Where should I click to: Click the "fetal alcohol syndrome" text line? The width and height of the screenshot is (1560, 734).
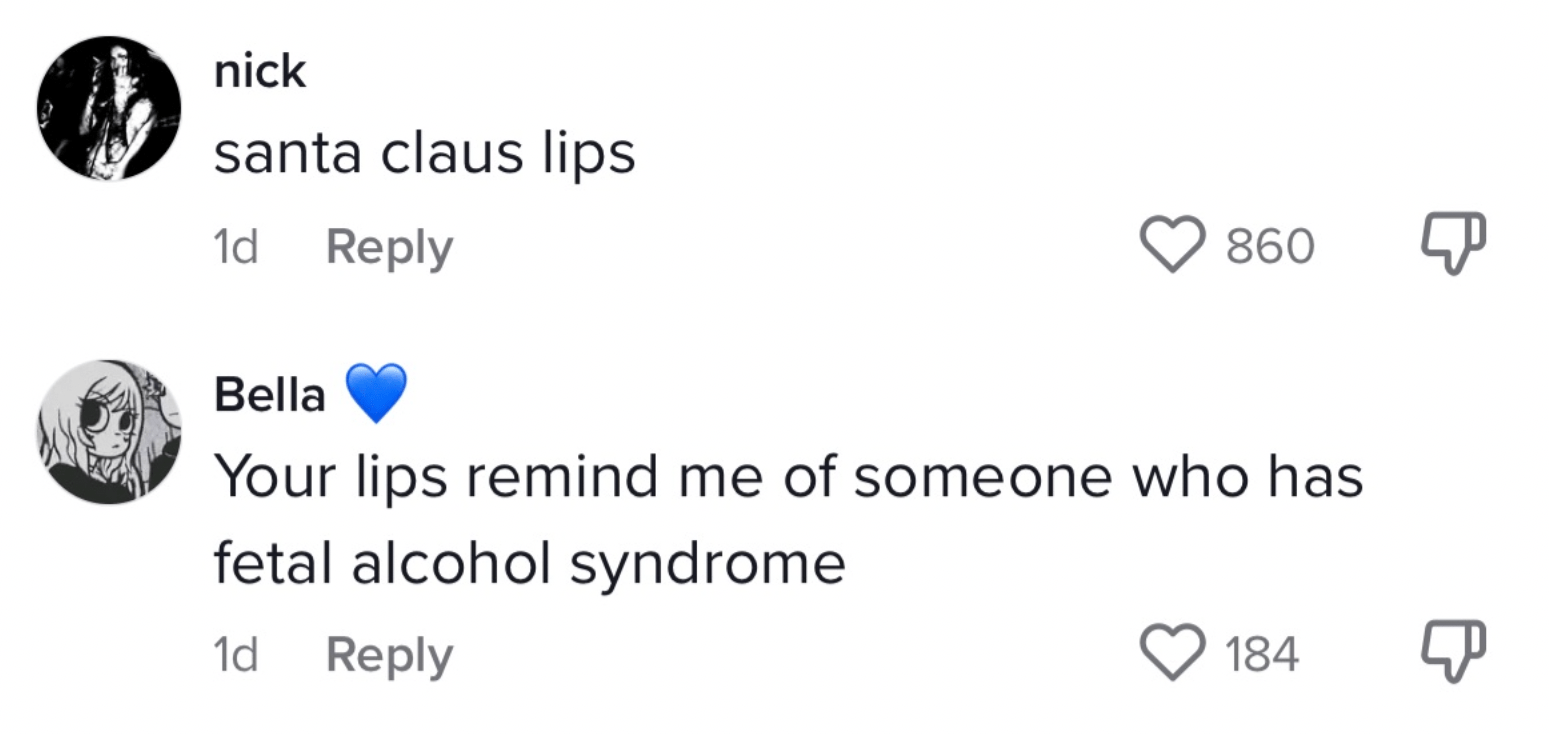pyautogui.click(x=529, y=564)
